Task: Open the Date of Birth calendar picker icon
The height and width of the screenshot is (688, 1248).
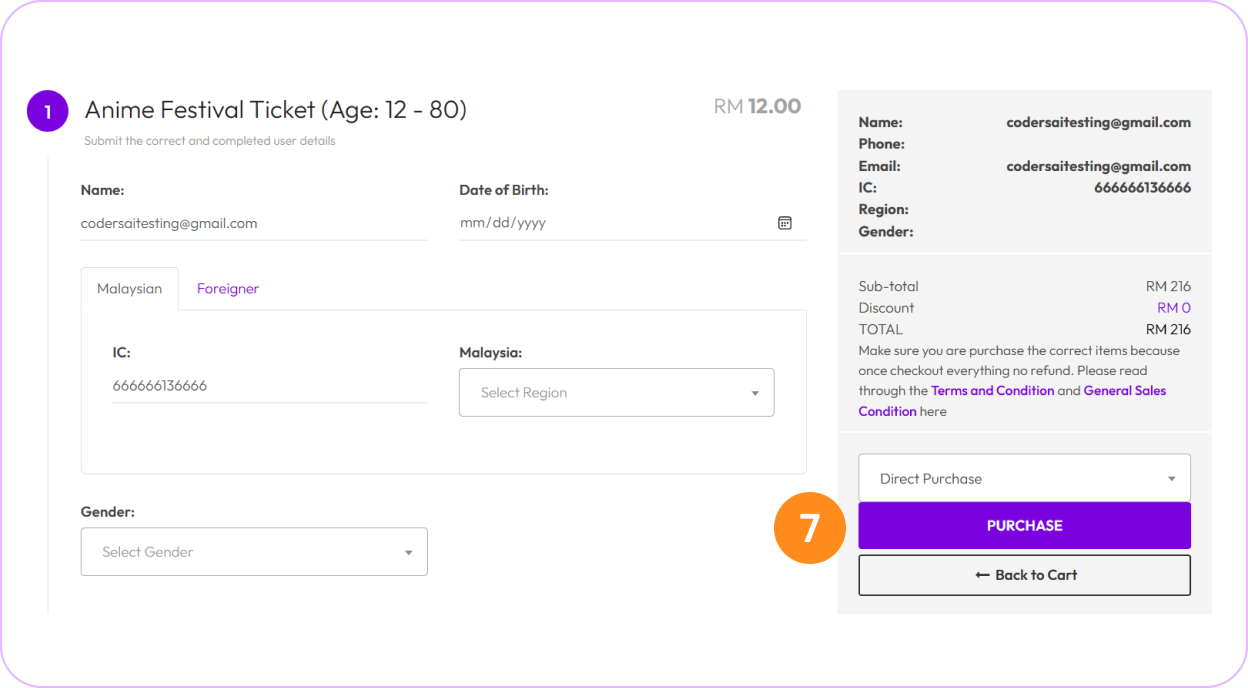Action: pos(785,223)
